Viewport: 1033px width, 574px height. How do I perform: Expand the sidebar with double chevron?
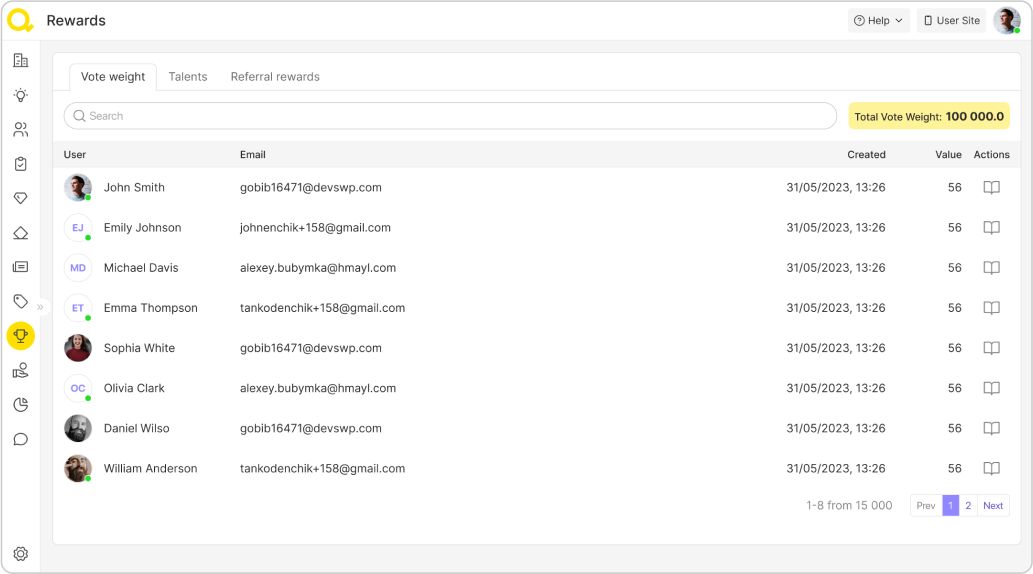click(41, 307)
